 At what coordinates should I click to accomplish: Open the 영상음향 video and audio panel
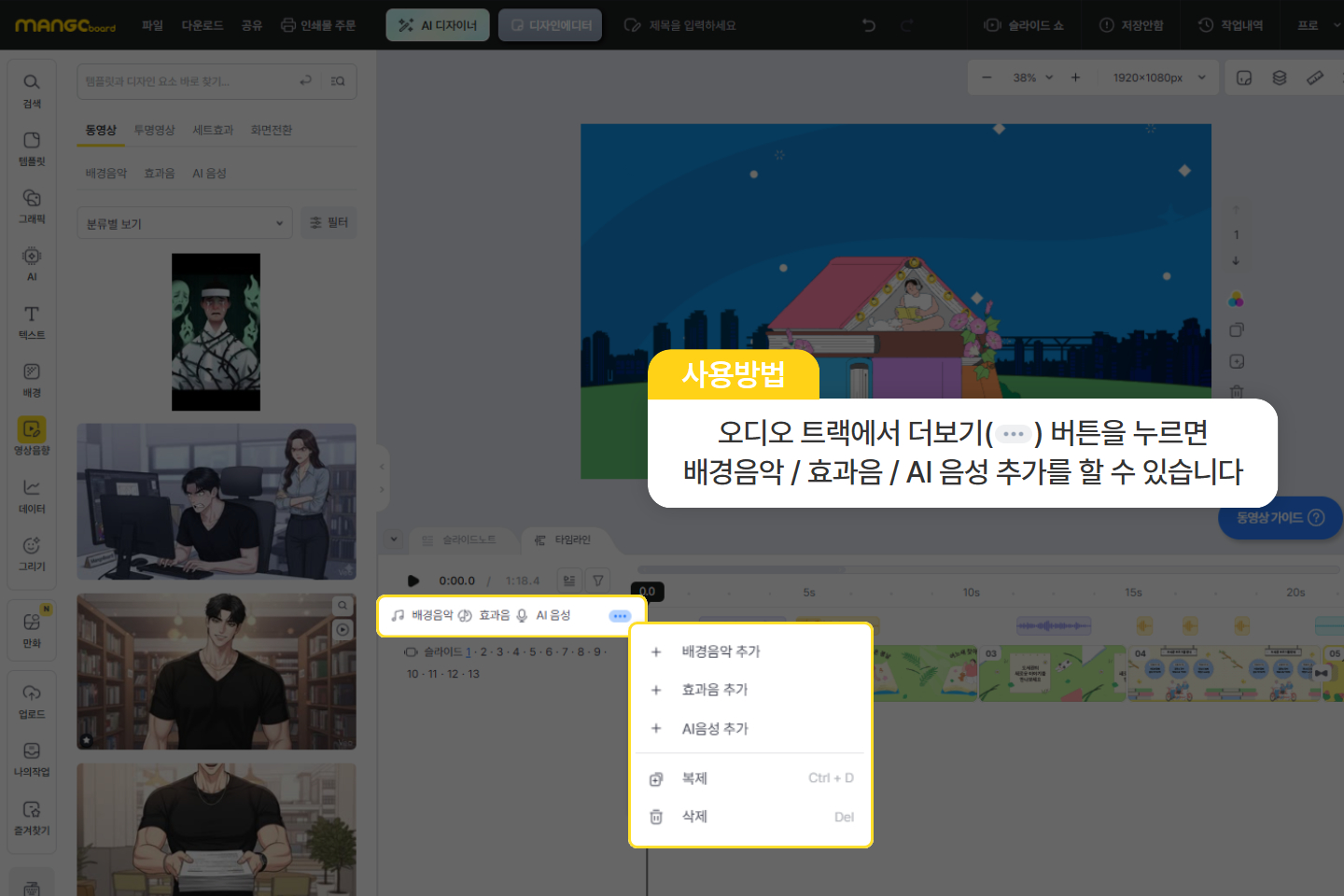(x=32, y=436)
